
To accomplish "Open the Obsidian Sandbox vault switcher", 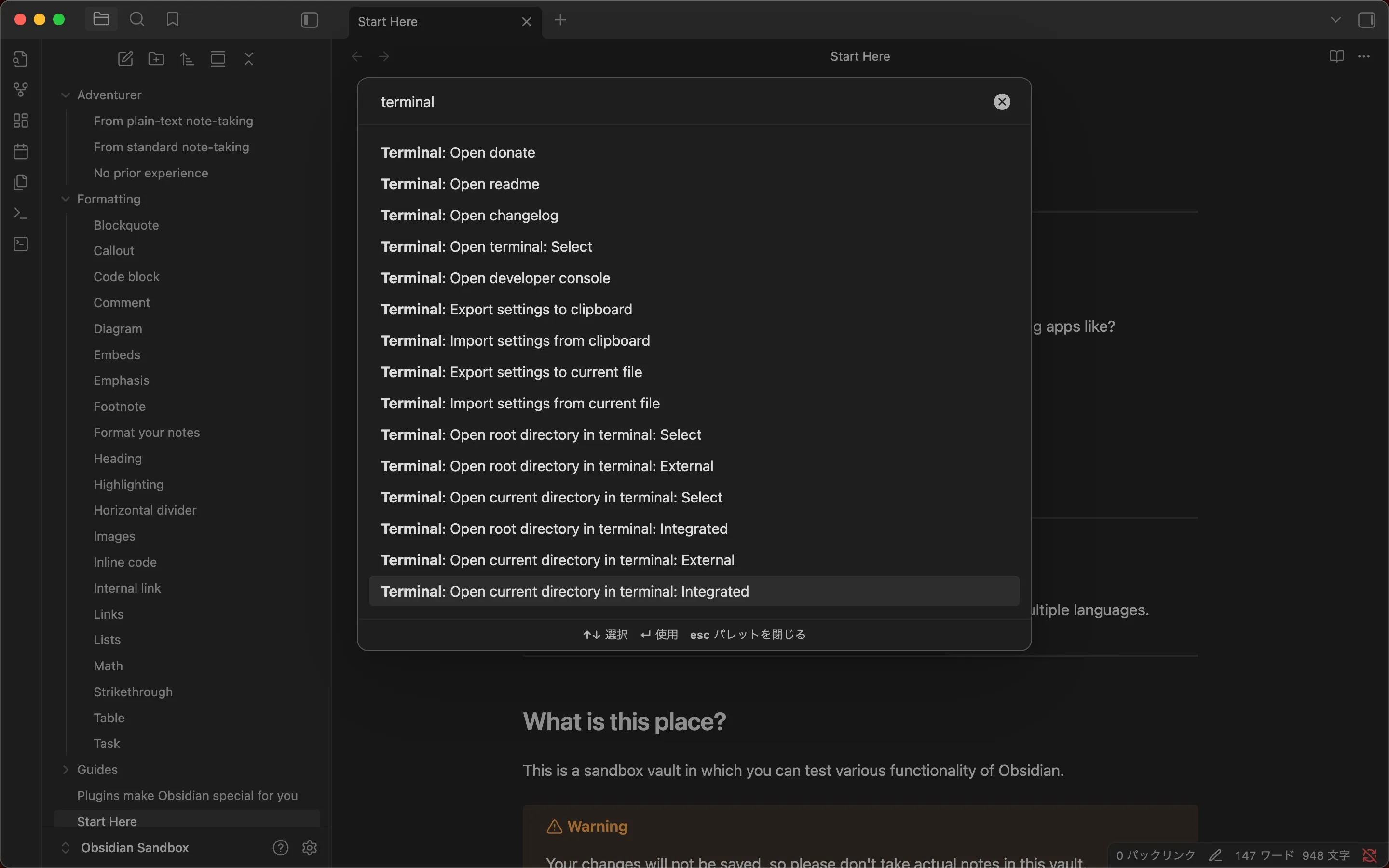I will tap(134, 847).
